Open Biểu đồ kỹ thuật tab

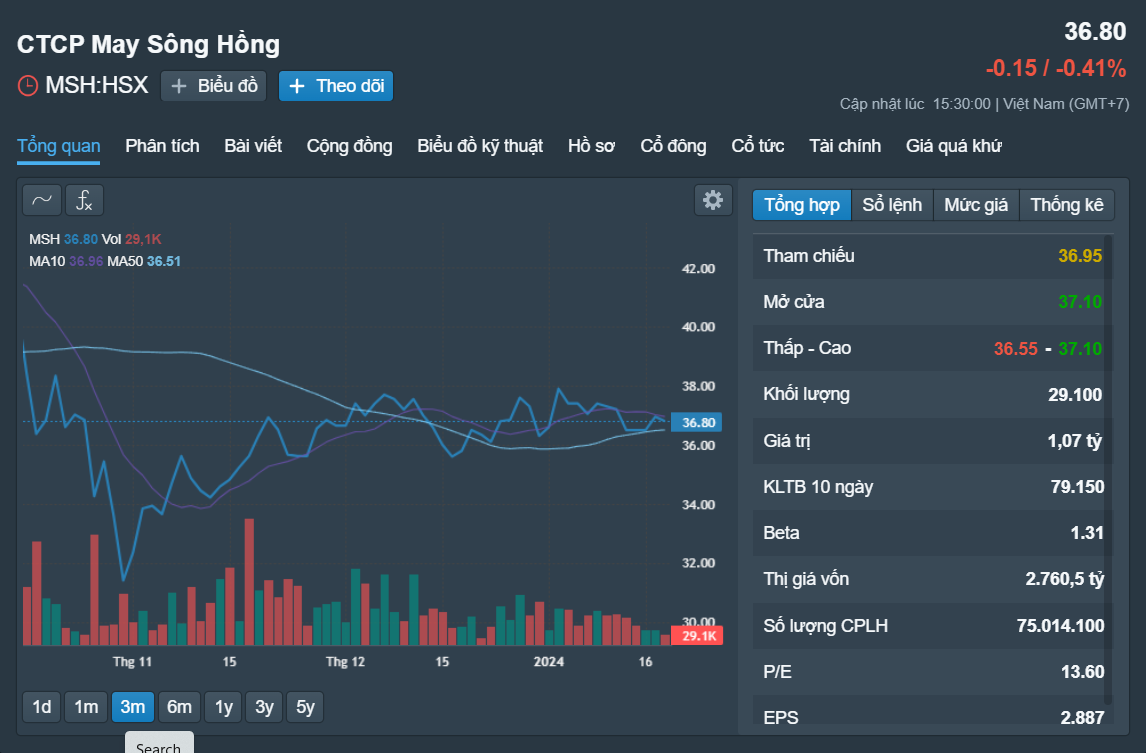pos(480,145)
